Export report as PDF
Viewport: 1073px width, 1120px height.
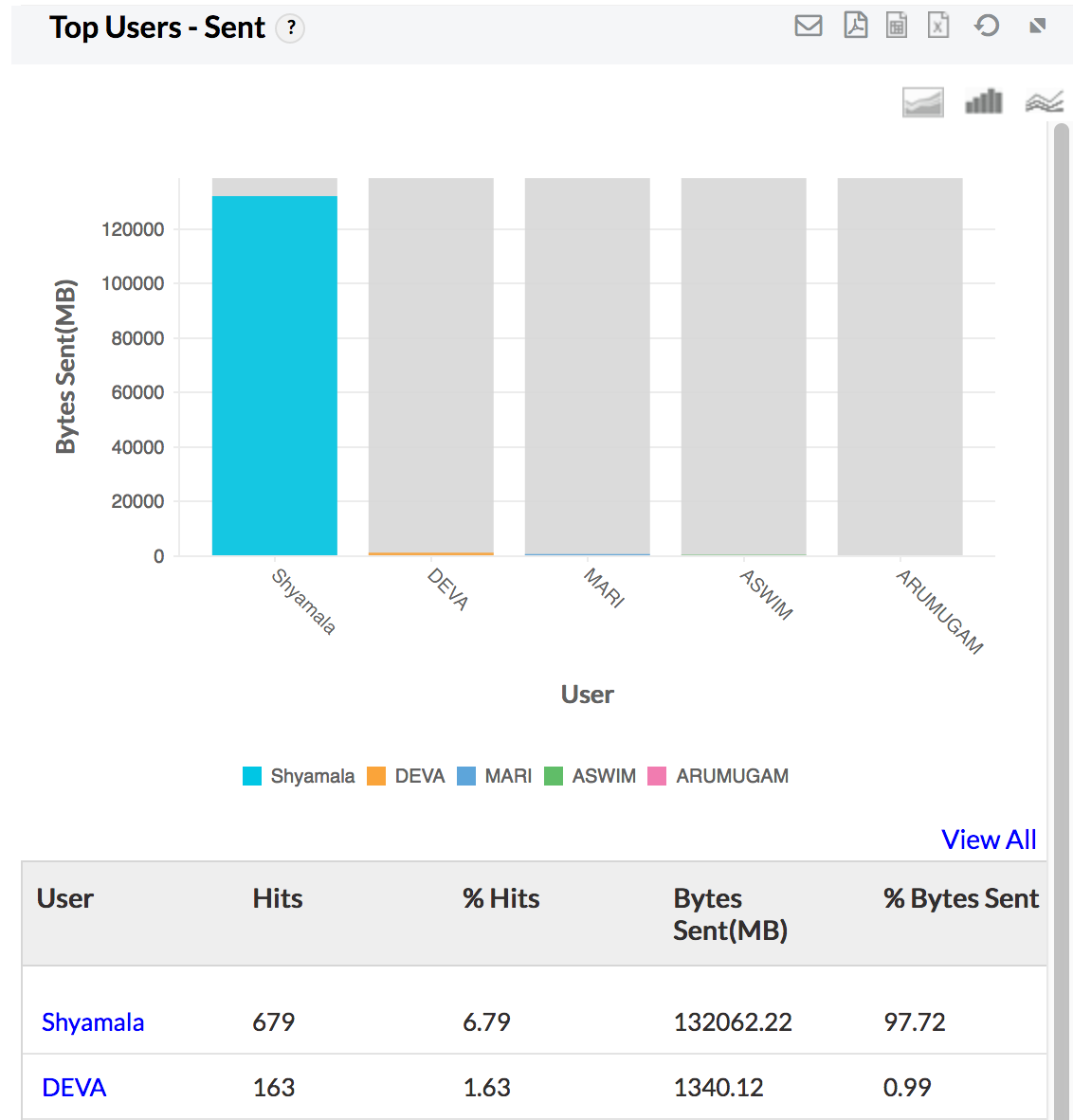click(x=855, y=26)
